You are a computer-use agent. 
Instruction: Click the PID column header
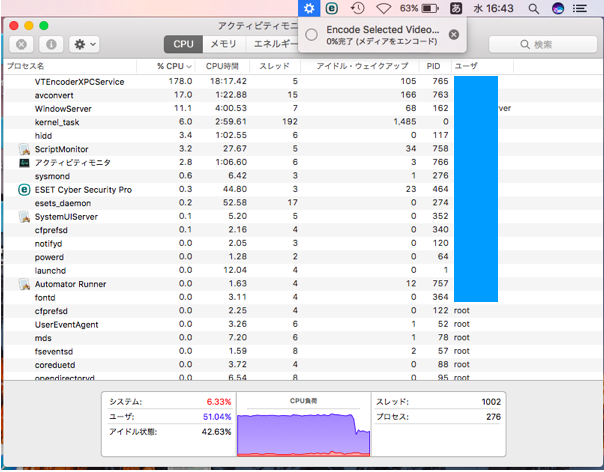pyautogui.click(x=432, y=65)
